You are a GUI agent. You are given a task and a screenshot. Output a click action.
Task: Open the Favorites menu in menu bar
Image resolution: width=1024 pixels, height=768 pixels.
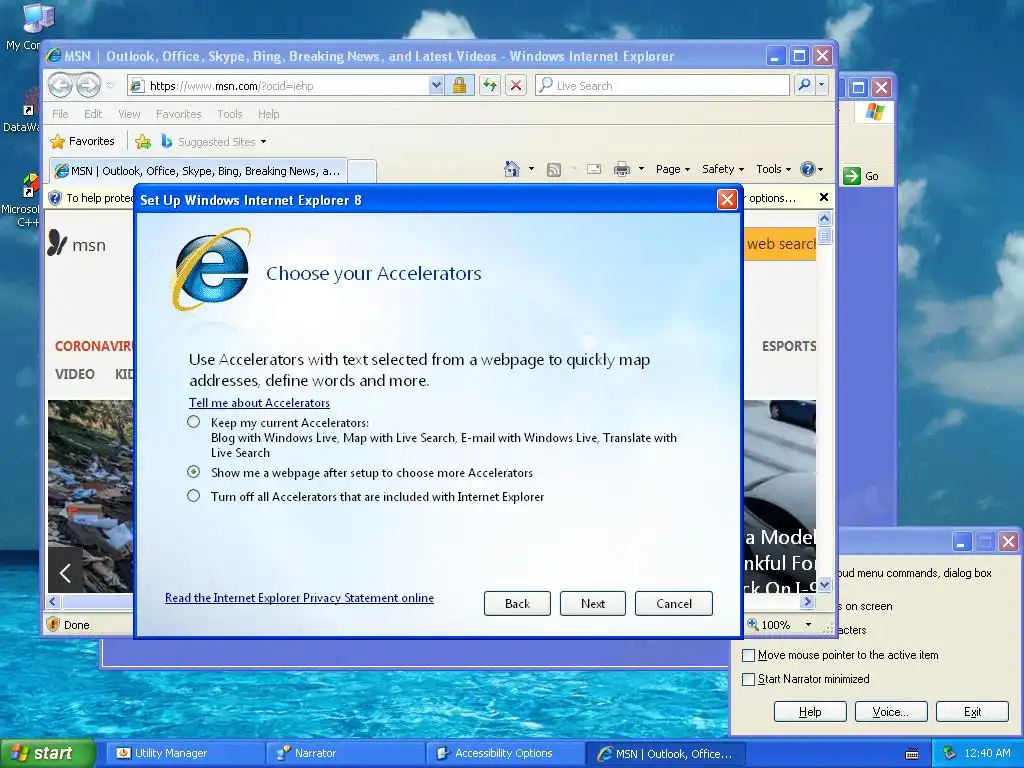point(178,114)
